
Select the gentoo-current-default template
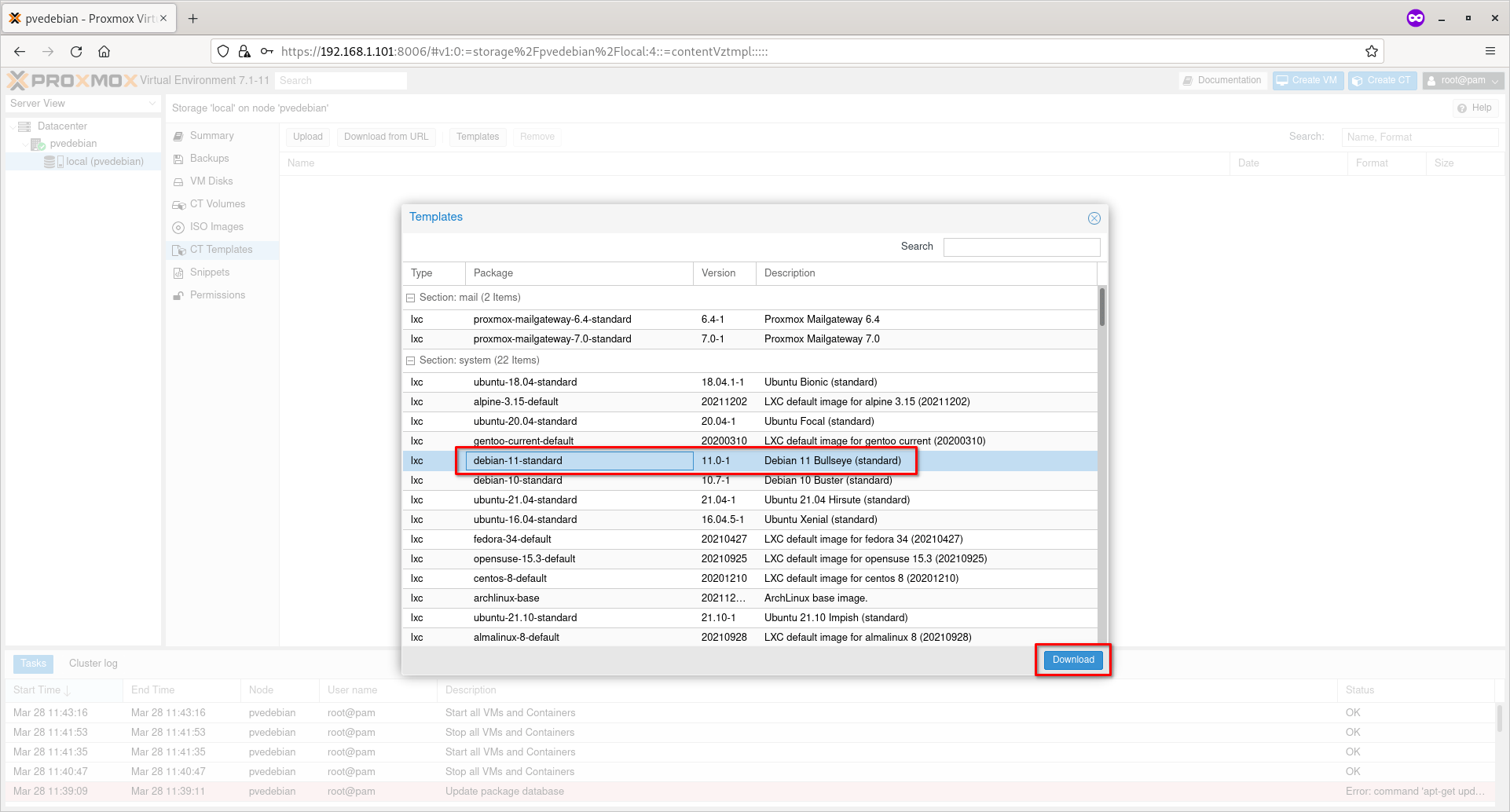click(750, 441)
